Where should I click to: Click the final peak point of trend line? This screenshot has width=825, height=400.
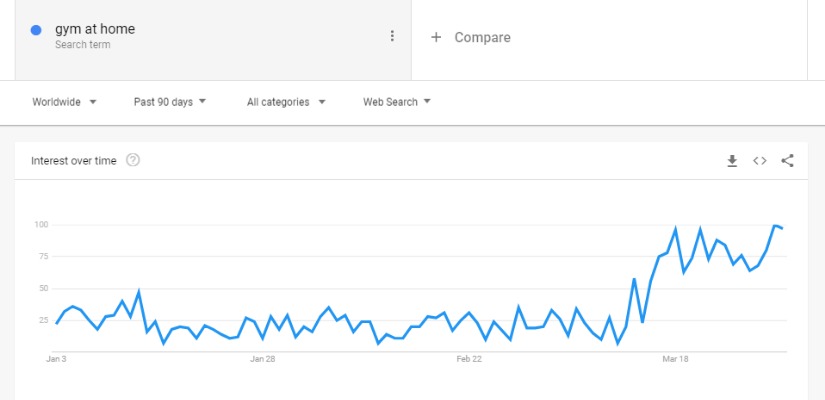point(774,226)
